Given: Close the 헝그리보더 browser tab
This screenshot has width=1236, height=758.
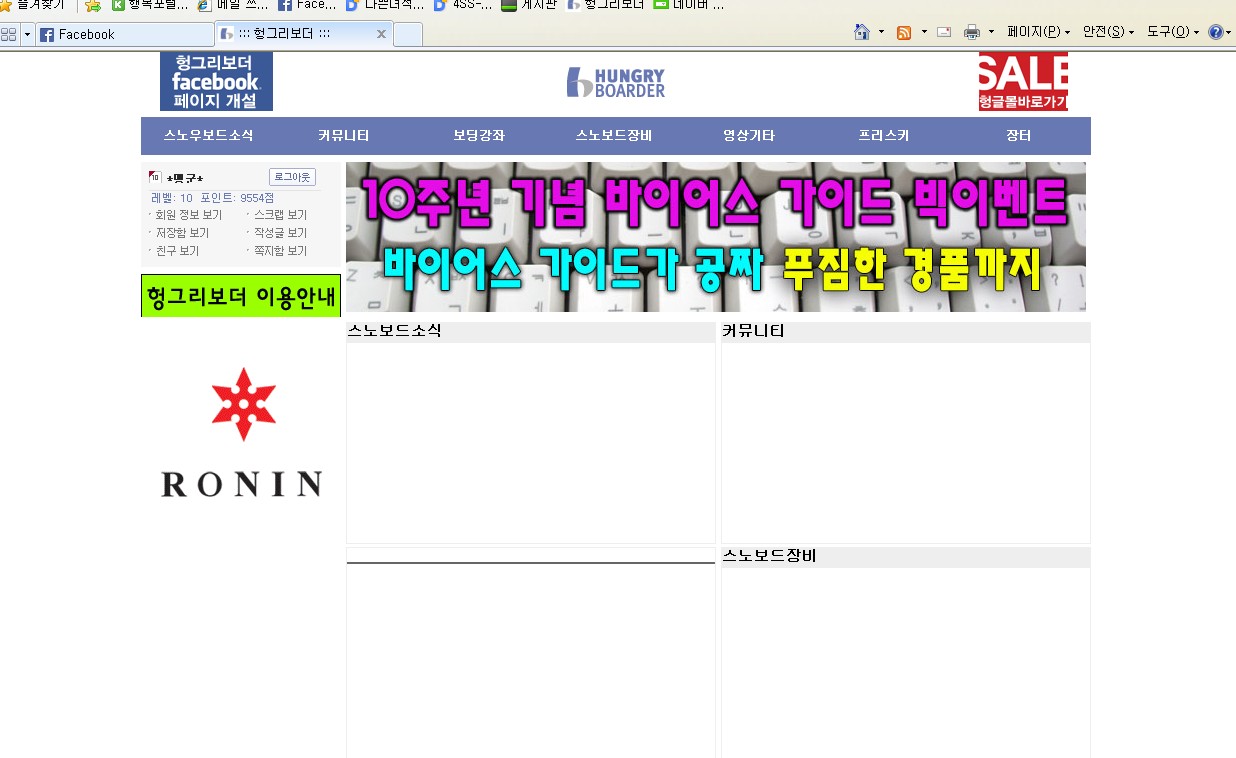Looking at the screenshot, I should coord(381,34).
